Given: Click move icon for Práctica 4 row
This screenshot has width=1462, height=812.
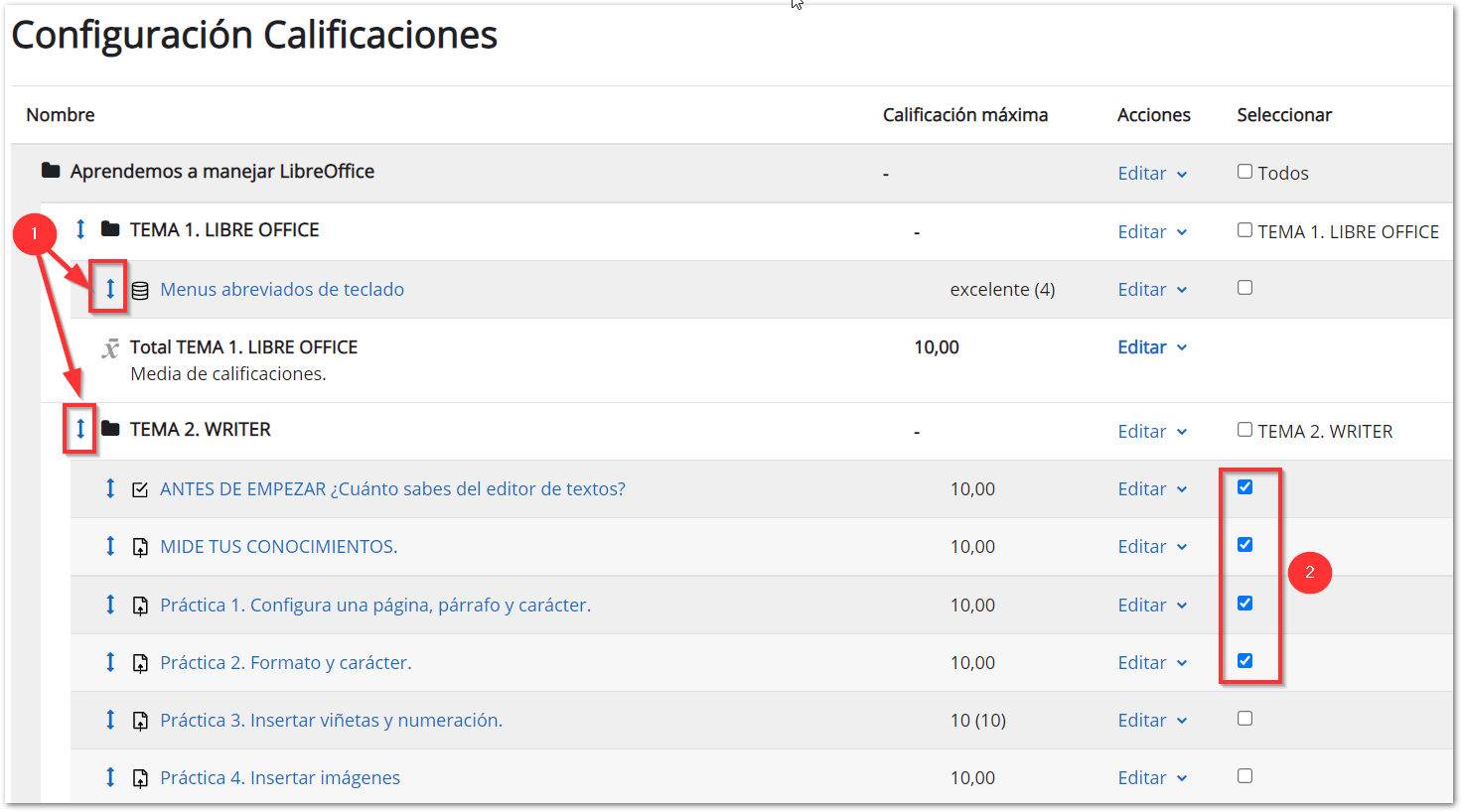Looking at the screenshot, I should point(110,777).
